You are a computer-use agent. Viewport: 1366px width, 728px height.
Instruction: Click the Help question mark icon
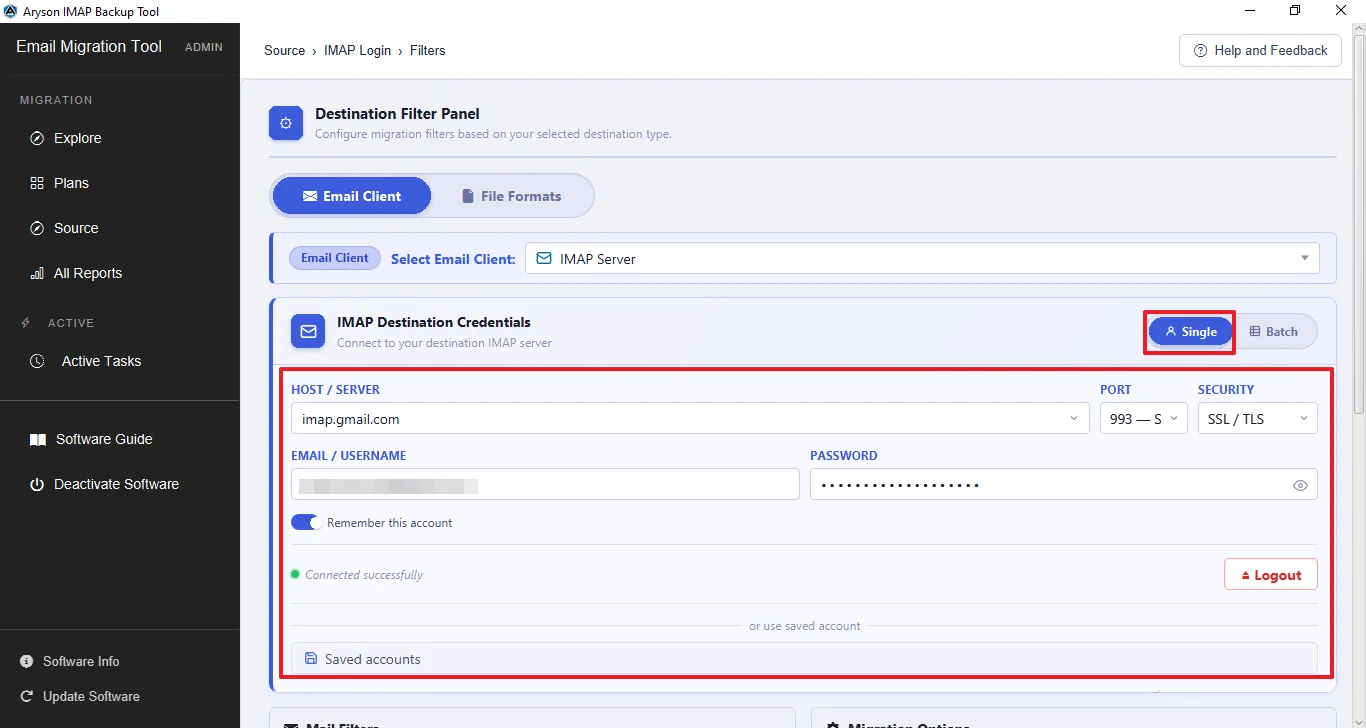coord(1200,50)
